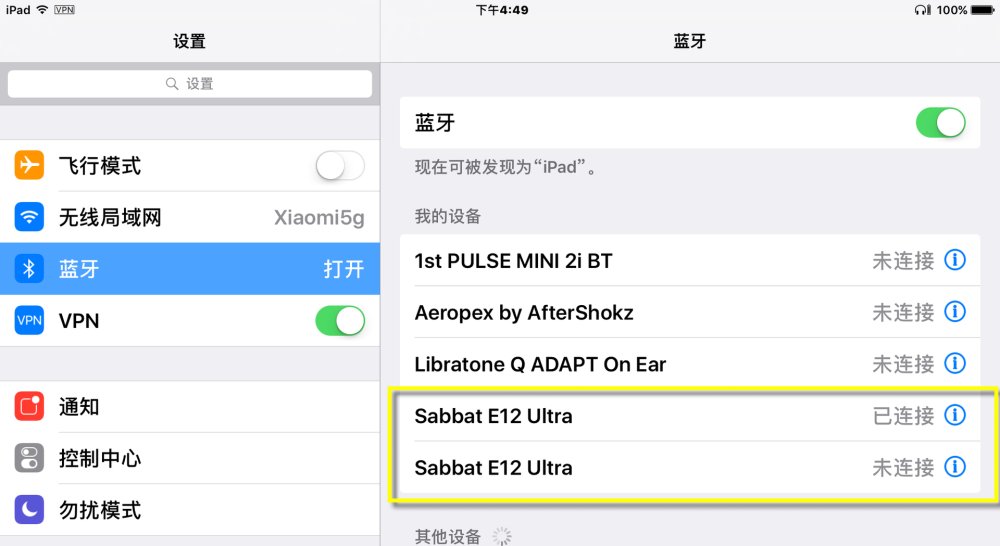Click the orange Airplane Mode icon
1000x546 pixels.
point(30,165)
